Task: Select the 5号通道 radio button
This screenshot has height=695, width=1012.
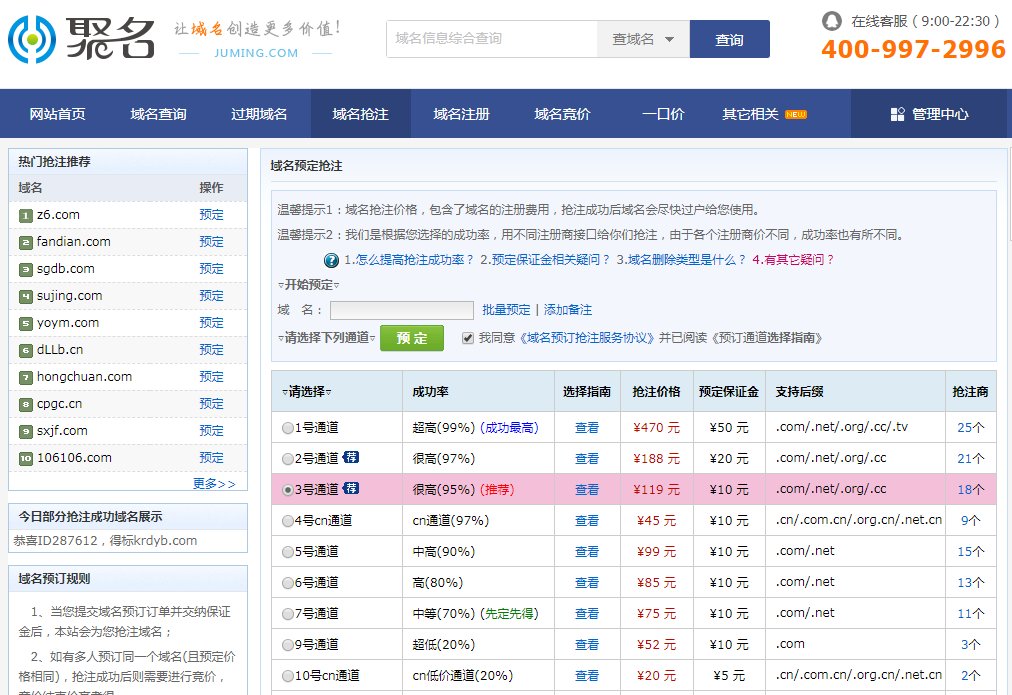Action: point(287,550)
